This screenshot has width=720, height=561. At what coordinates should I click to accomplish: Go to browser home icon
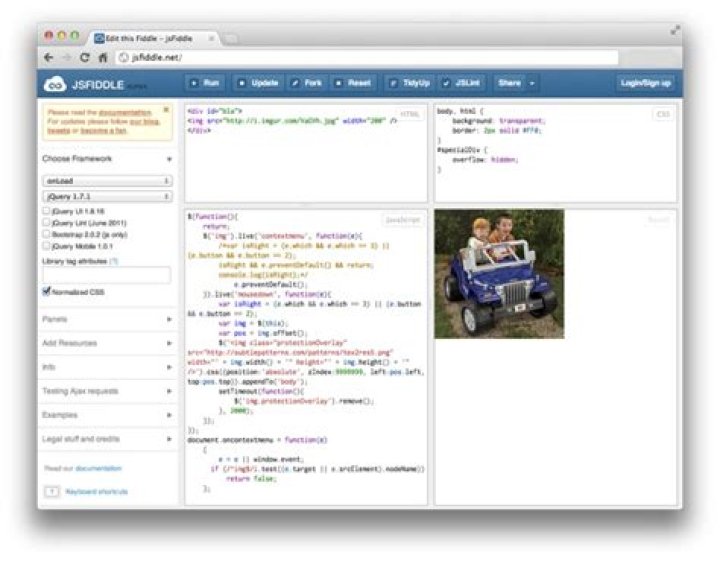click(x=103, y=57)
